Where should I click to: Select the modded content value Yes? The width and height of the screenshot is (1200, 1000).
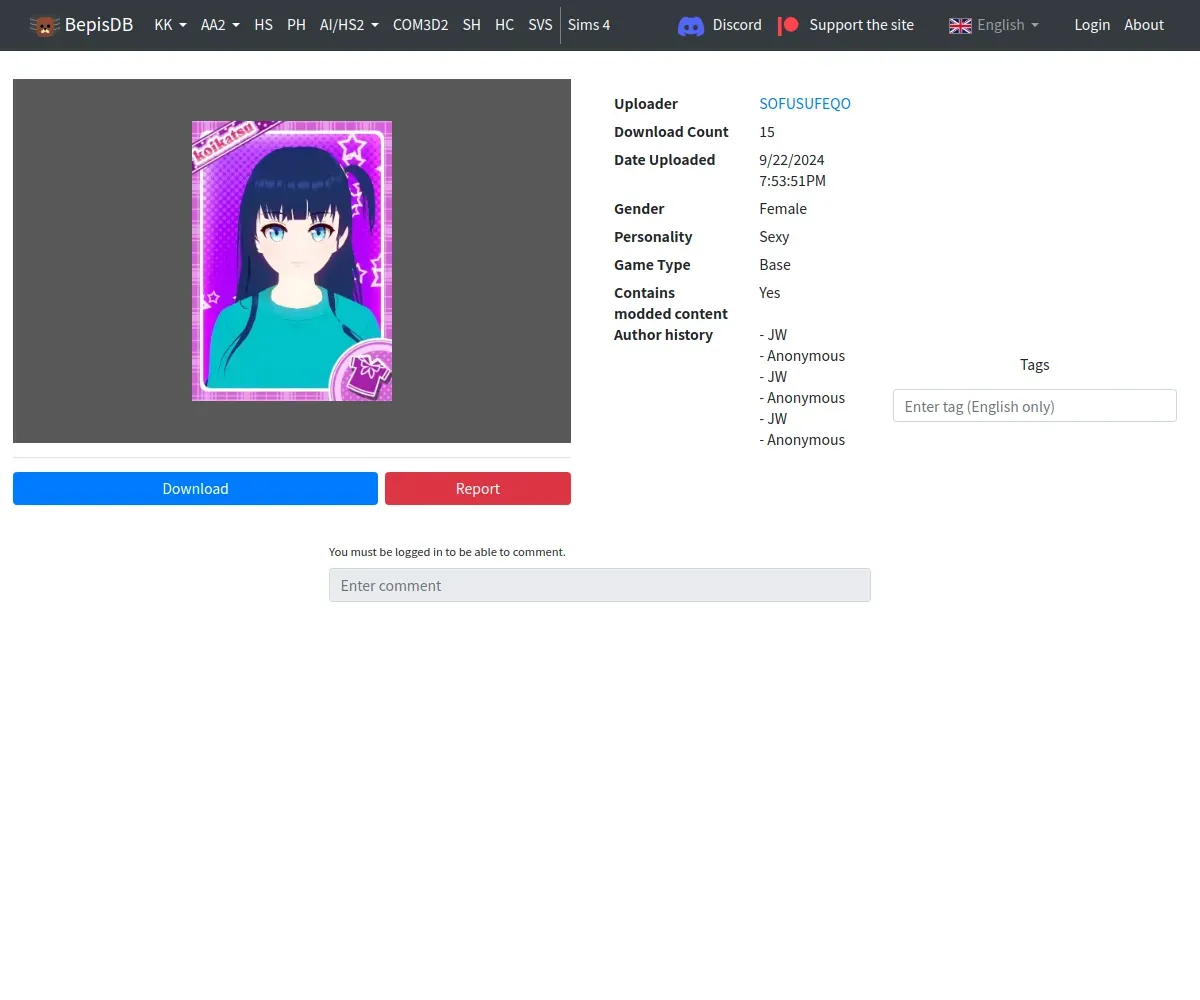tap(770, 293)
